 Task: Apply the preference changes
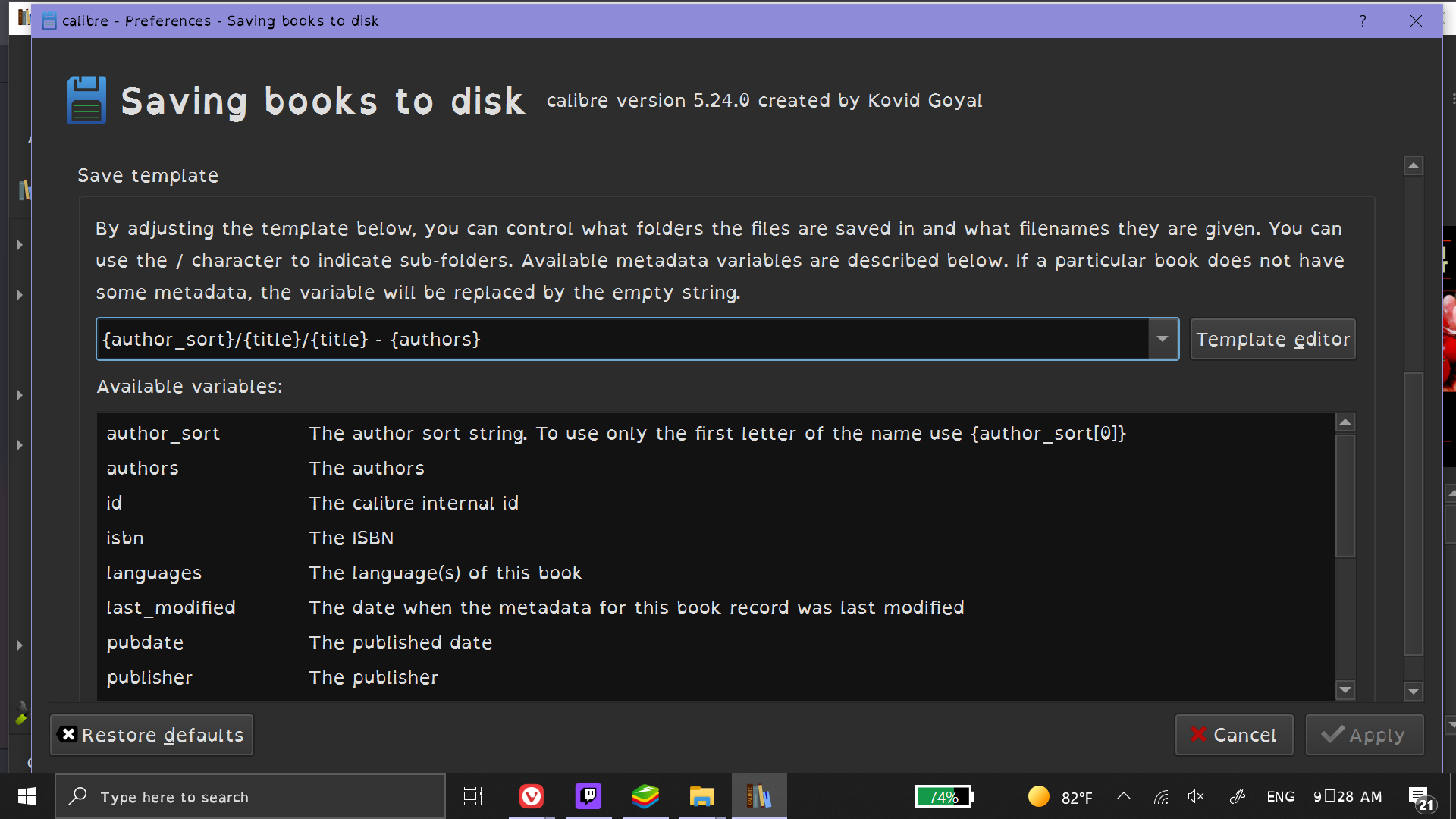point(1363,735)
